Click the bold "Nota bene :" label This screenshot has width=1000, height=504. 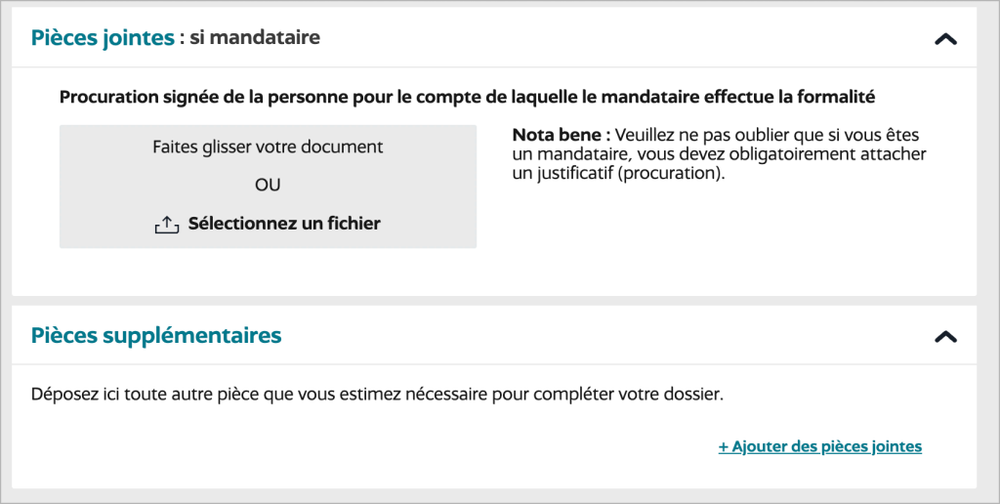[561, 135]
